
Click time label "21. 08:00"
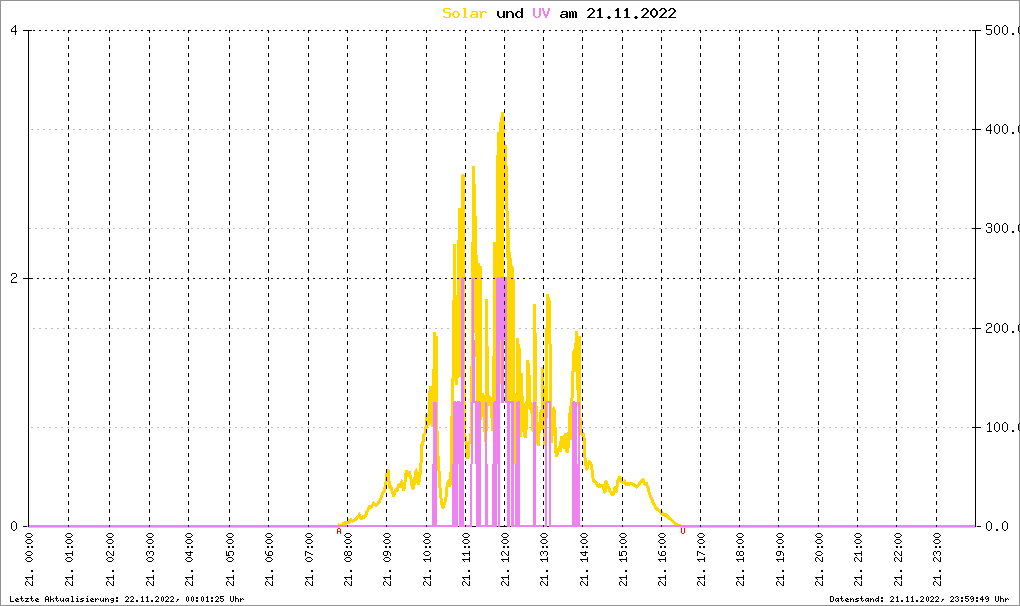pyautogui.click(x=347, y=559)
